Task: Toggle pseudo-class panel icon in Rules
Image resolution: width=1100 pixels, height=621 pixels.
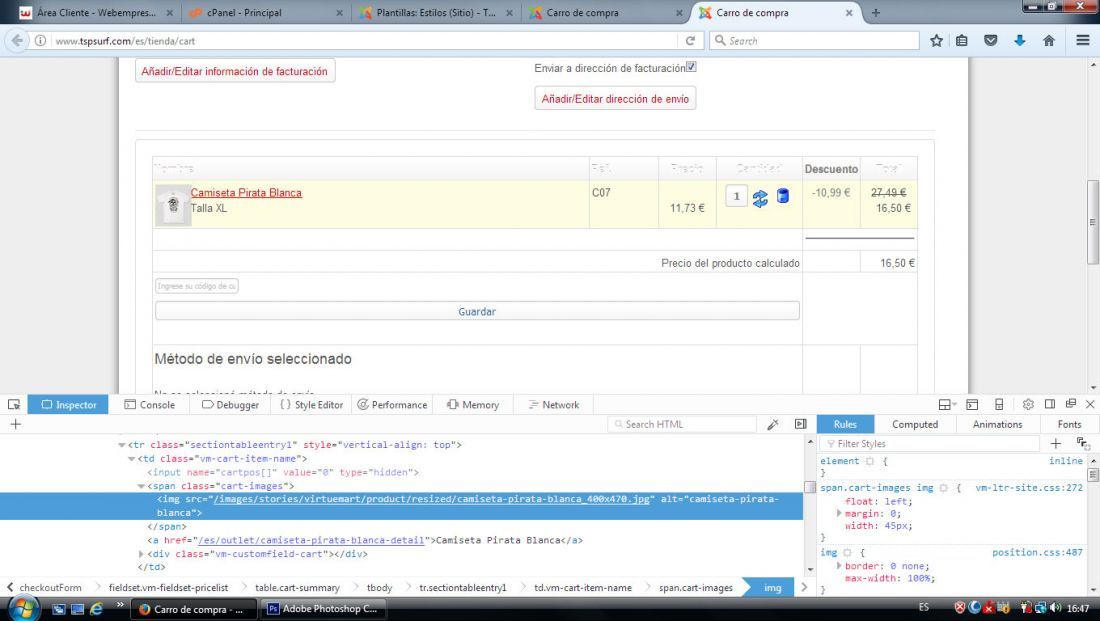Action: click(x=1083, y=443)
